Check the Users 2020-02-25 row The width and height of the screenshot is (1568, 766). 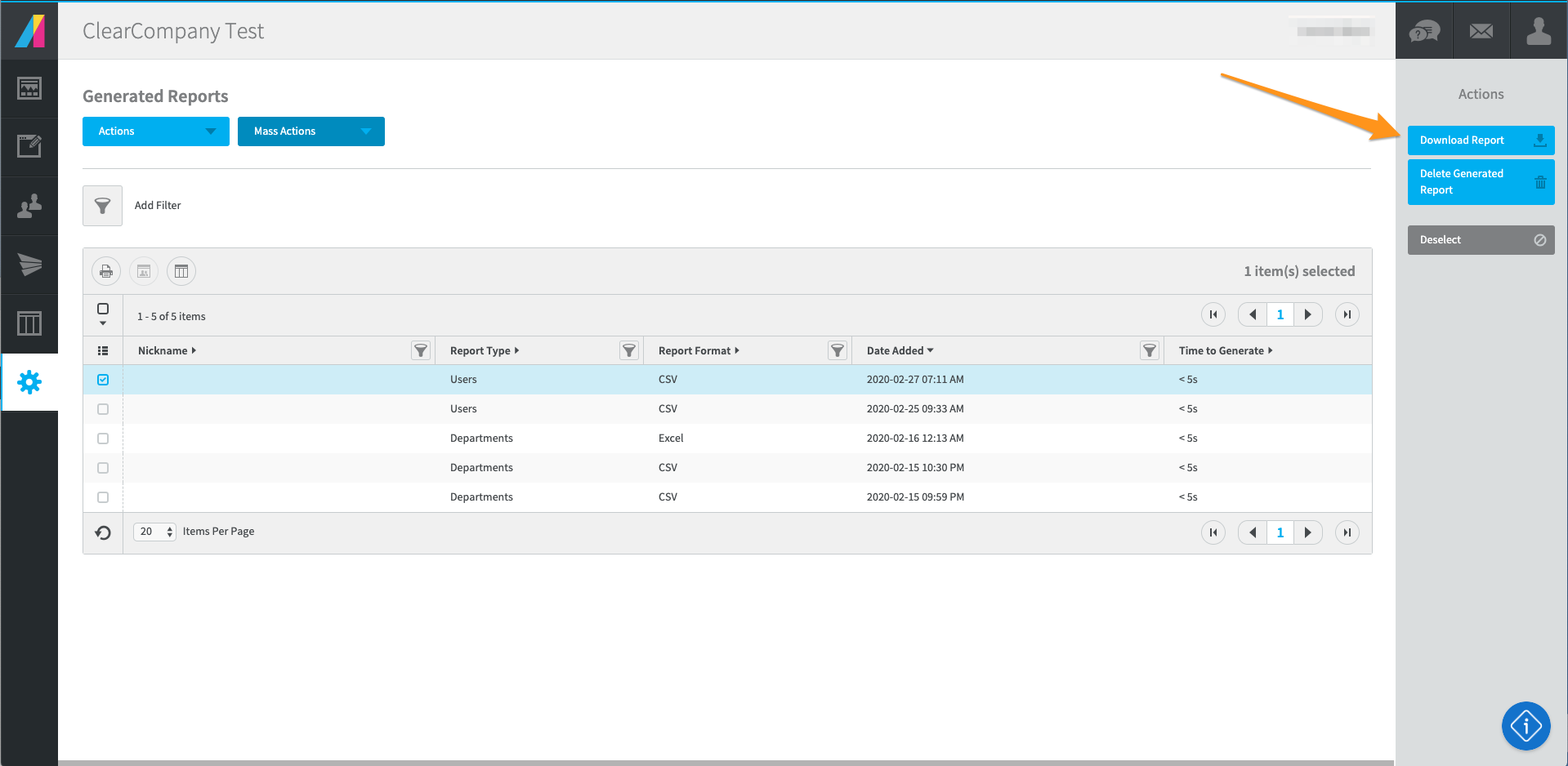click(103, 409)
